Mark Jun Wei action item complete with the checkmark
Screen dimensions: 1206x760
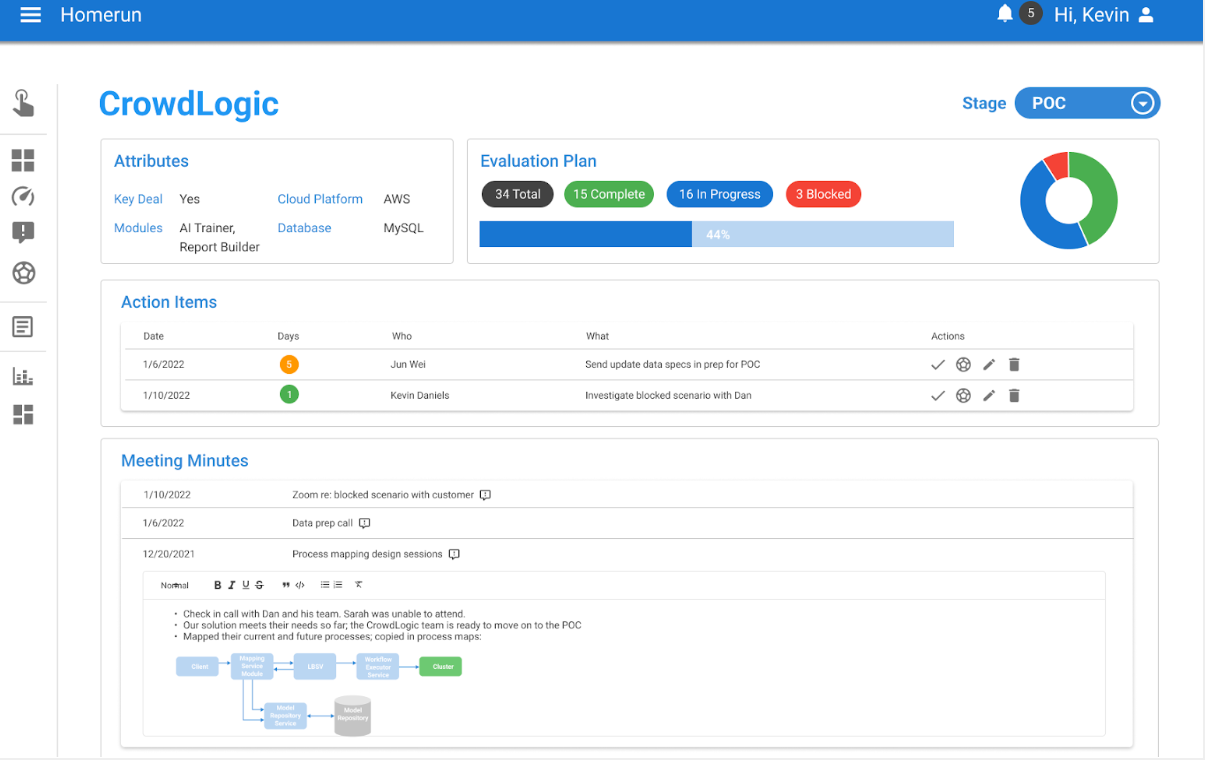pyautogui.click(x=938, y=365)
